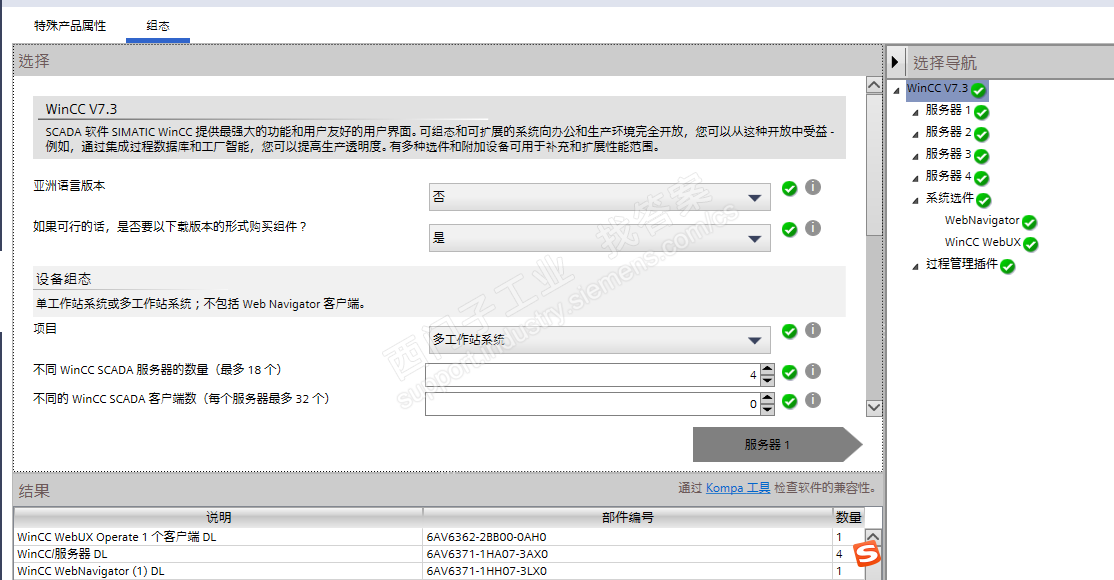Click the selection panel scroll-up arrow
This screenshot has height=580, width=1114.
tap(874, 85)
